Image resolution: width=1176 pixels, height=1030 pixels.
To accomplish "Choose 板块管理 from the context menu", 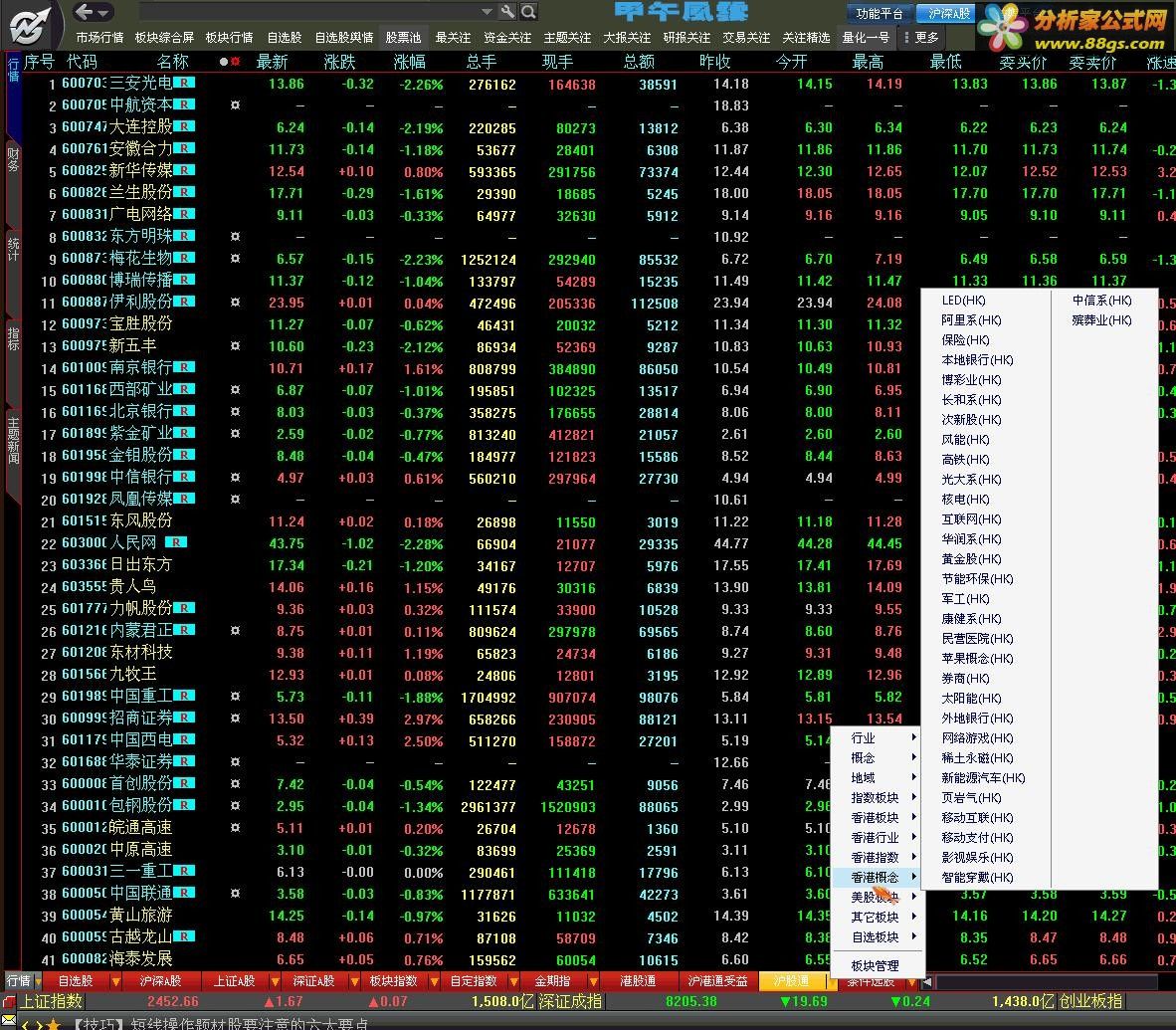I will [x=878, y=965].
